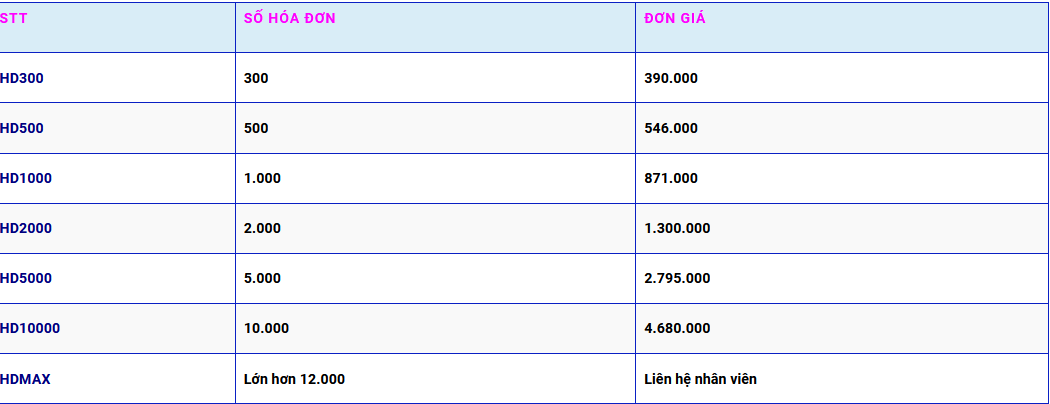The height and width of the screenshot is (404, 1050).
Task: Select the HD1000 package name
Action: pos(25,178)
